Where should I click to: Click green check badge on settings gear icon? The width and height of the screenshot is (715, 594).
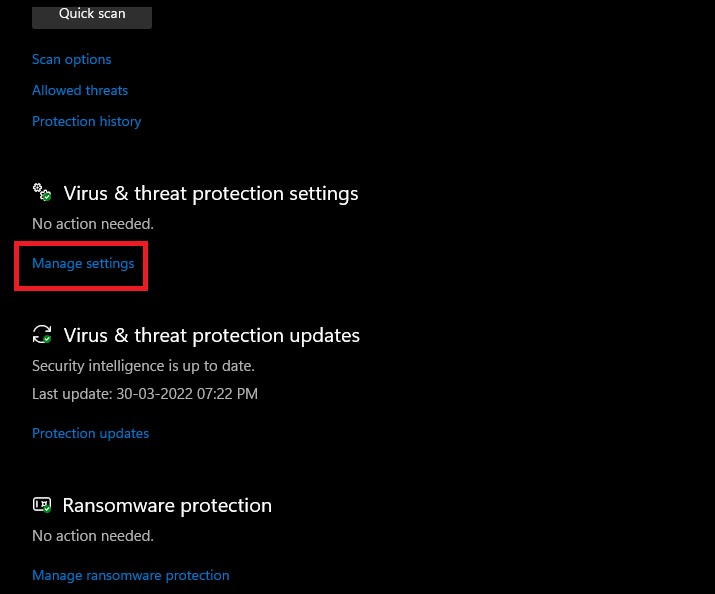[x=46, y=197]
